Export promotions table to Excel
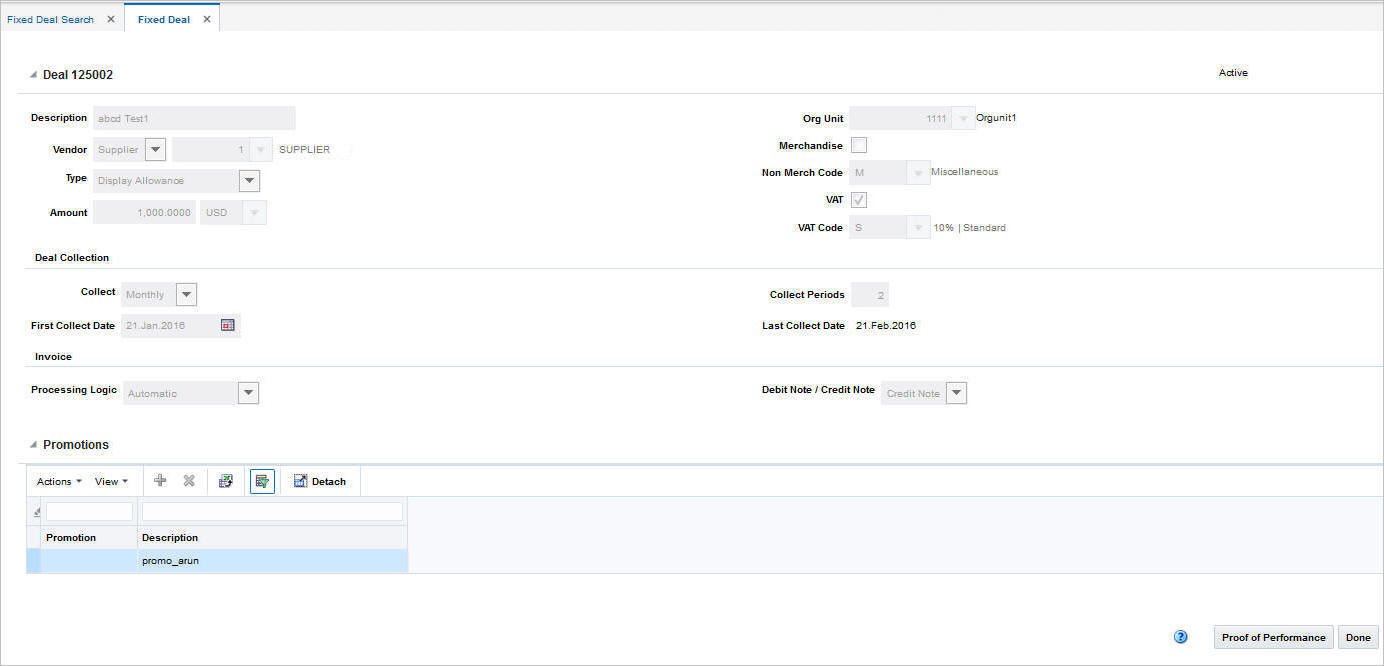The height and width of the screenshot is (666, 1384). pos(226,481)
